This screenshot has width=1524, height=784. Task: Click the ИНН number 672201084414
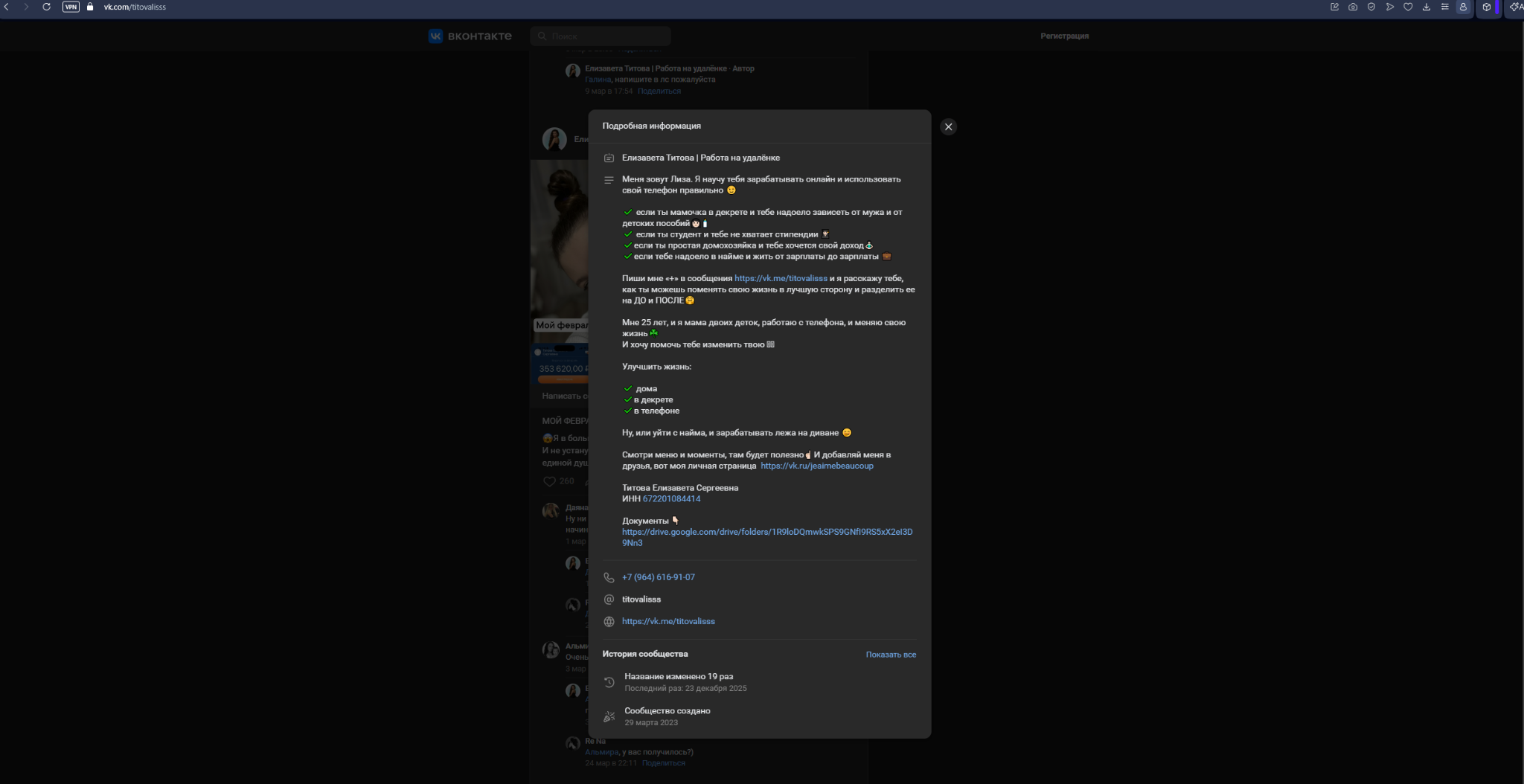point(671,499)
